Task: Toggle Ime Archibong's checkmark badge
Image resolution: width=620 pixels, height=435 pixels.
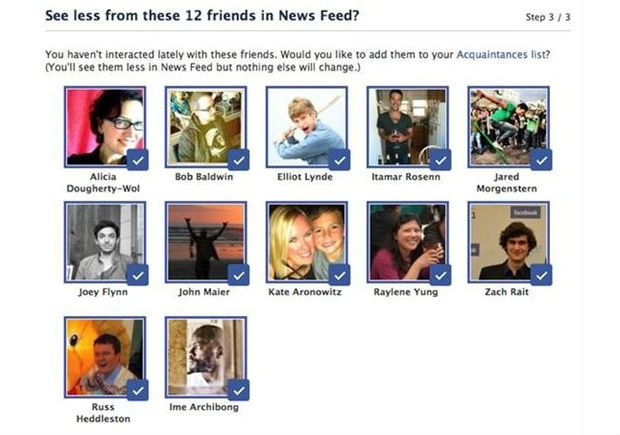Action: pyautogui.click(x=238, y=390)
